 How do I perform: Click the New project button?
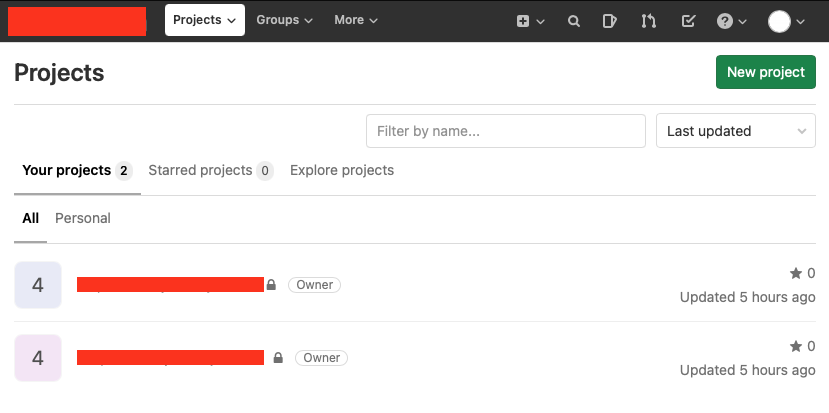(x=765, y=72)
